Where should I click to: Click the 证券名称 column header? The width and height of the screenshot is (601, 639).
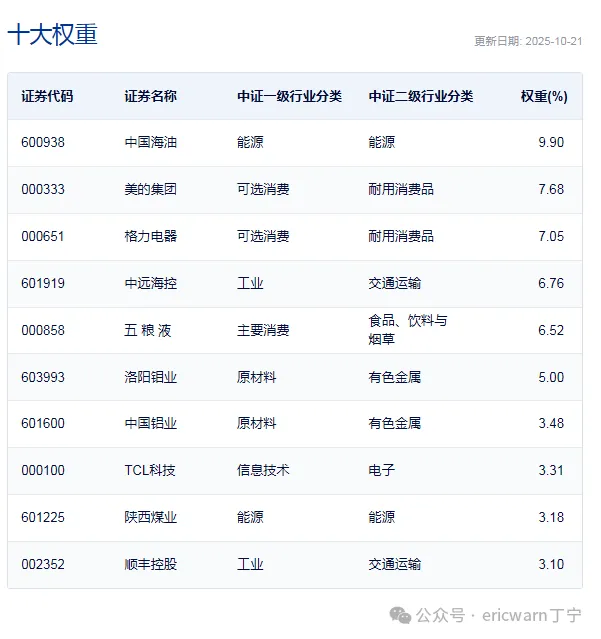point(150,97)
